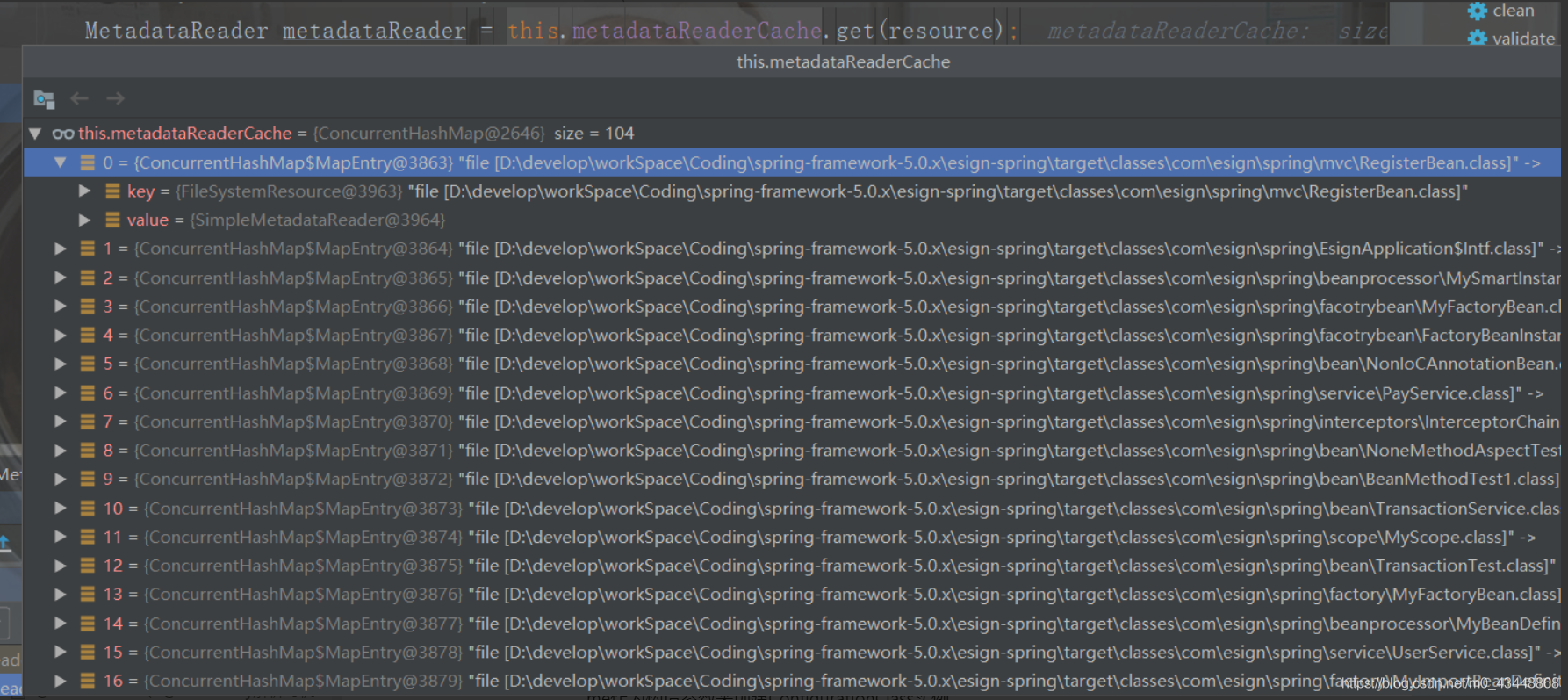Click the 'this.metadataReaderCache' popup title
Viewport: 1568px width, 700px height.
click(x=843, y=62)
